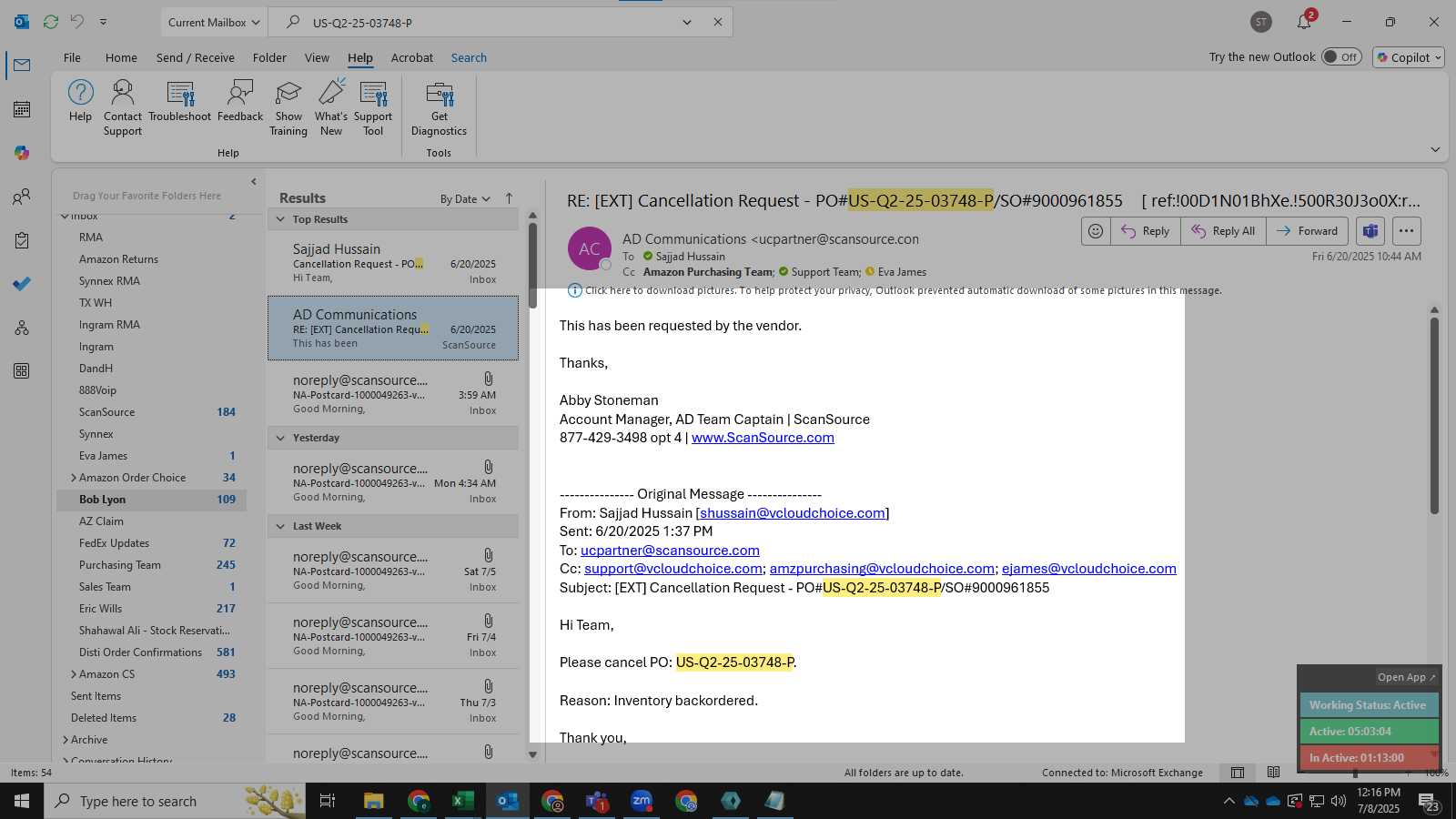The height and width of the screenshot is (819, 1456).
Task: Open the File menu tab
Action: pyautogui.click(x=72, y=57)
